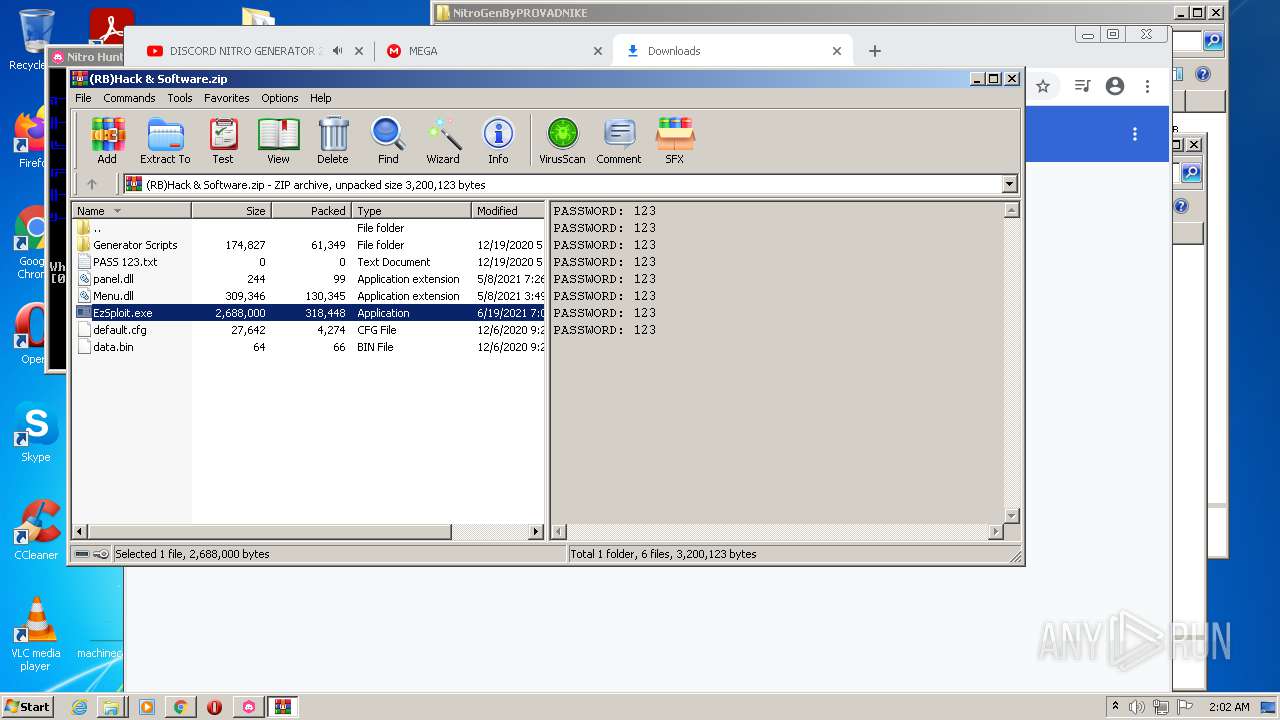Show hidden tray icons arrow
Image resolution: width=1280 pixels, height=720 pixels.
click(1116, 707)
